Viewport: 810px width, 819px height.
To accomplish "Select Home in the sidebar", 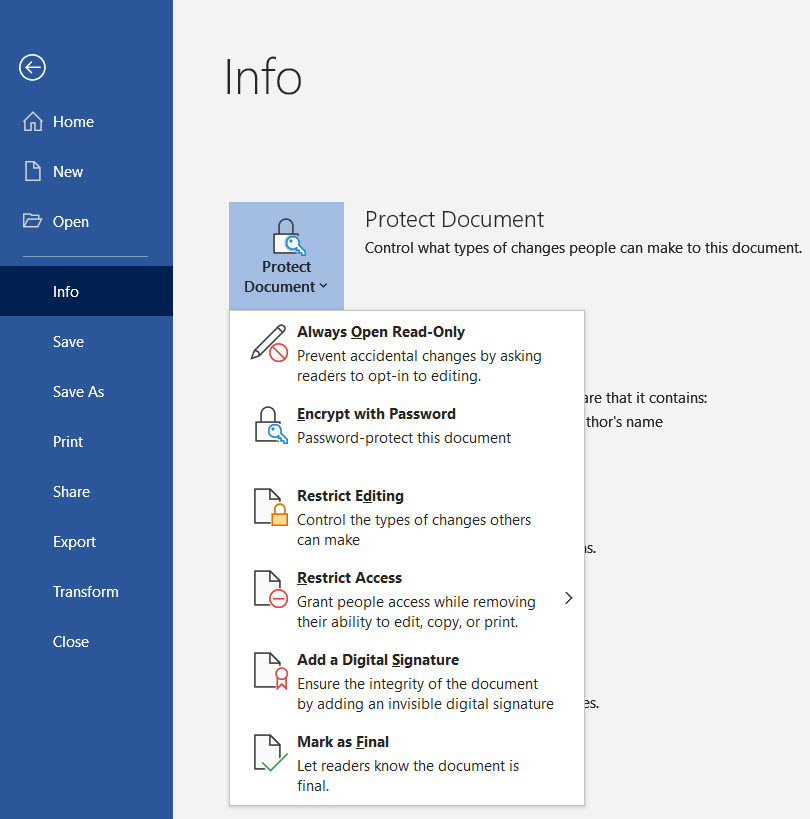I will (86, 122).
